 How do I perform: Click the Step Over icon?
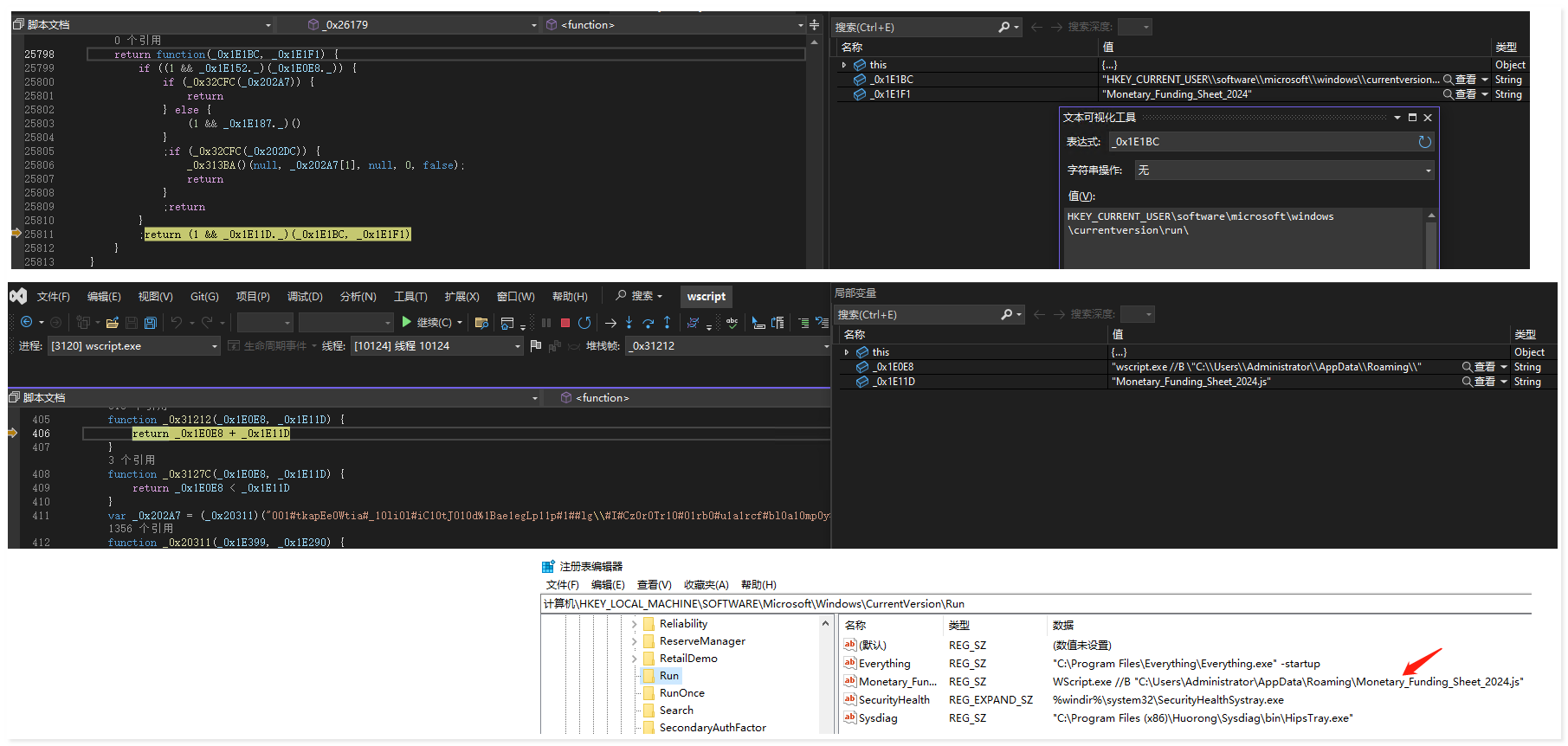648,323
